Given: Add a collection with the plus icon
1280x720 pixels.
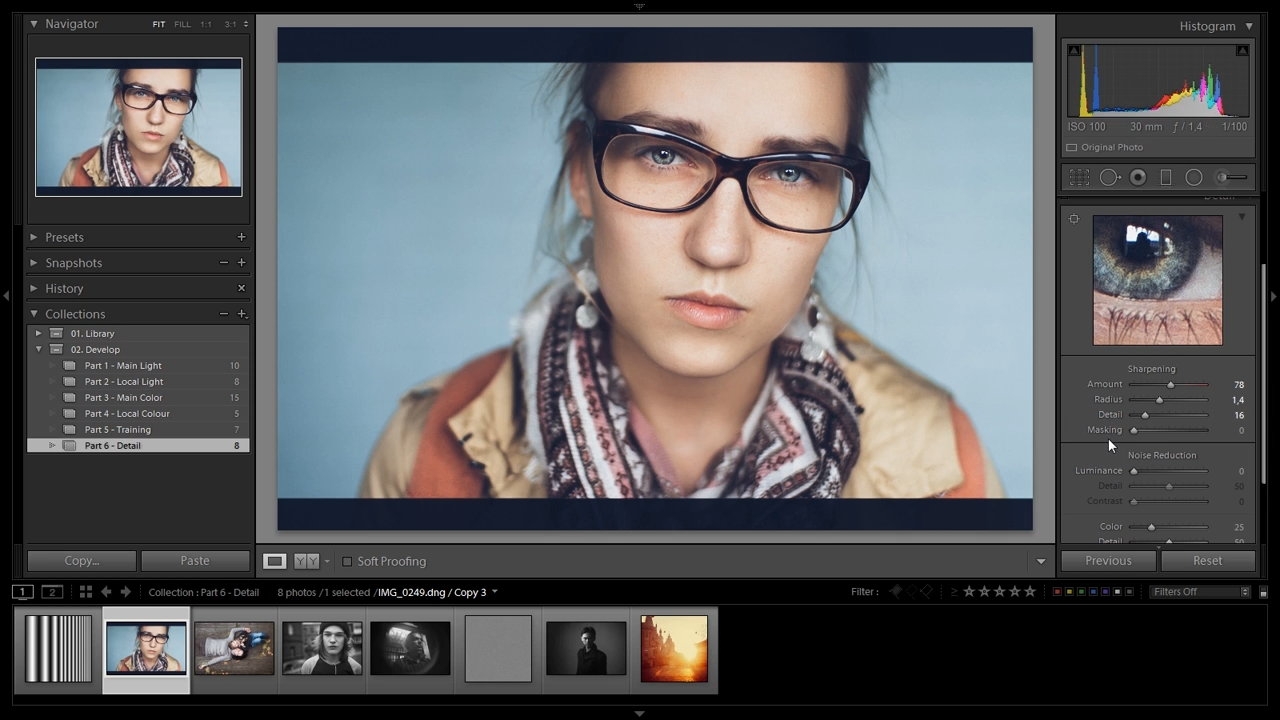Looking at the screenshot, I should click(x=241, y=314).
